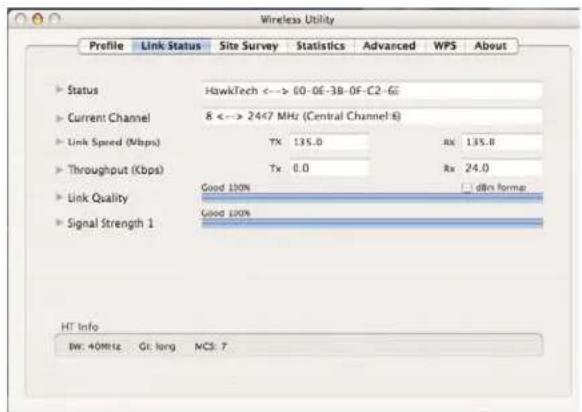The image size is (582, 412).
Task: Minimize the window with the yellow button
Action: click(37, 19)
